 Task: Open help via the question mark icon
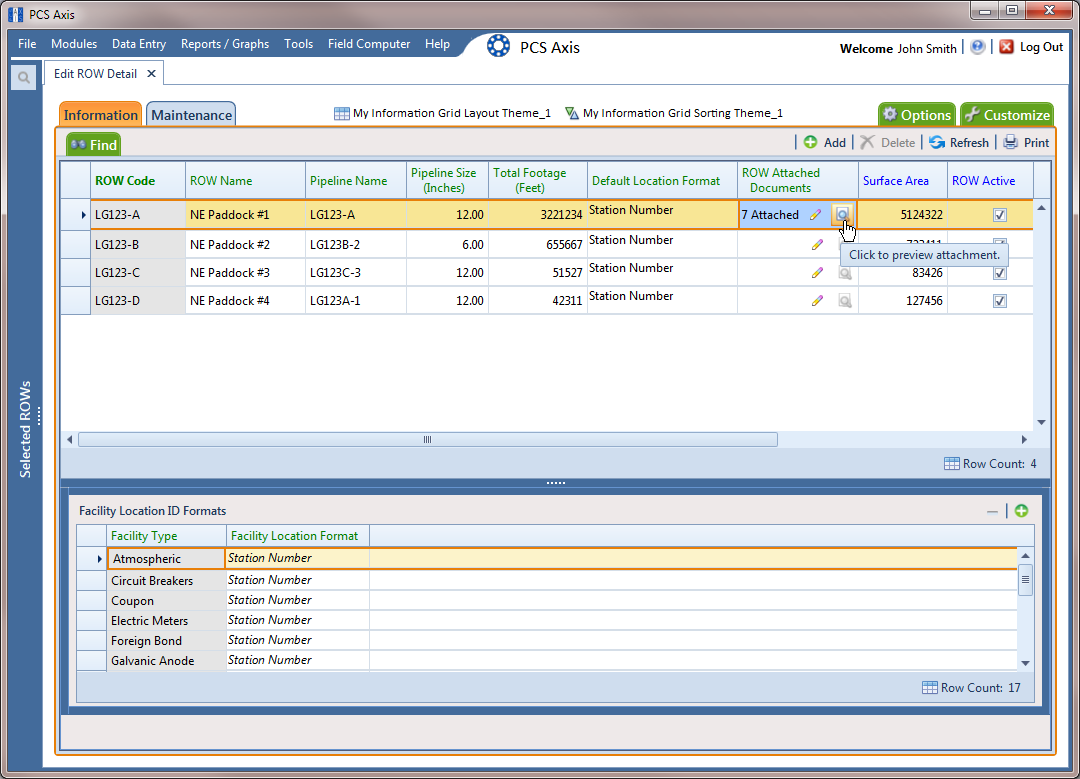[977, 47]
